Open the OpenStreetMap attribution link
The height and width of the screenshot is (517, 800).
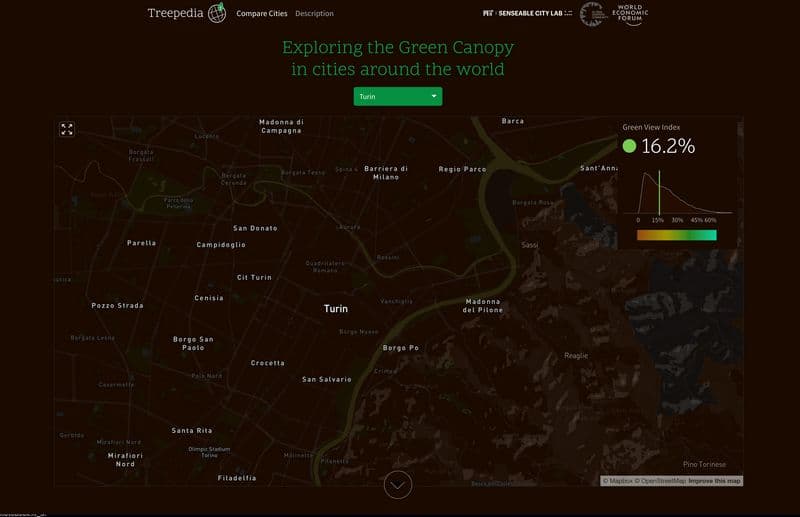point(660,481)
